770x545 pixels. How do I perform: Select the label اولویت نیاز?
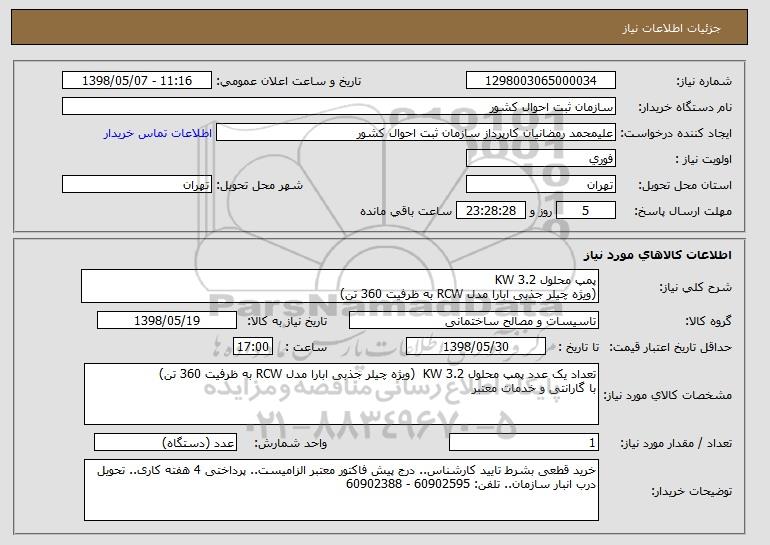pyautogui.click(x=703, y=159)
